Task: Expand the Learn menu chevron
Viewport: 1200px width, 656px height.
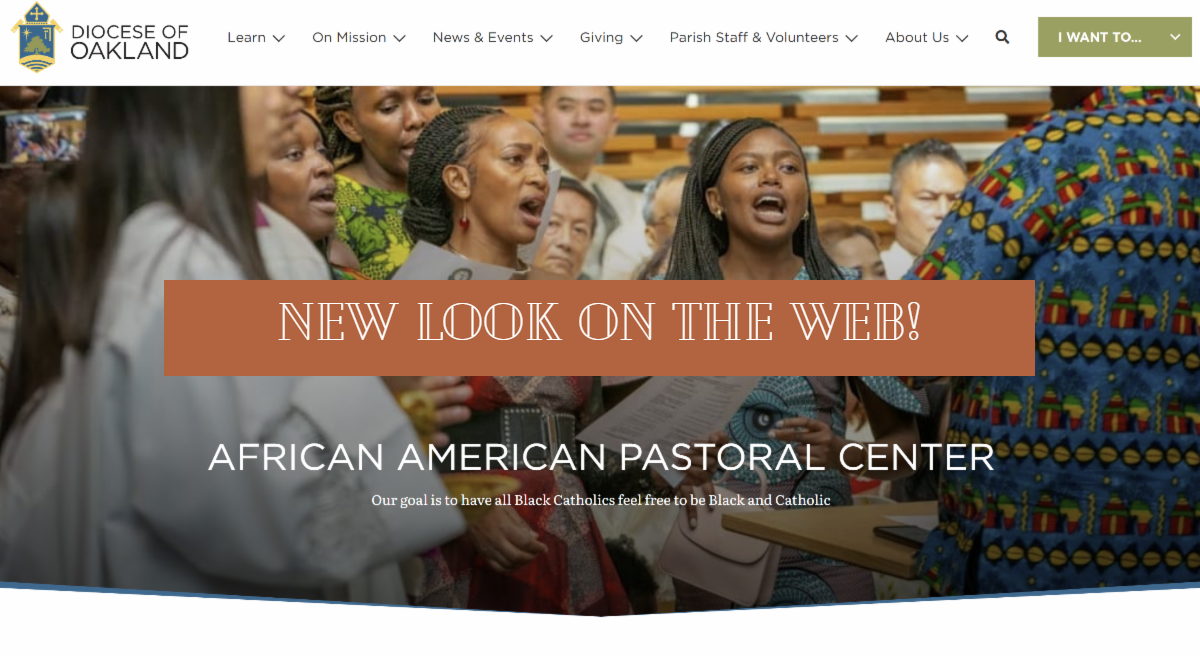Action: tap(279, 38)
